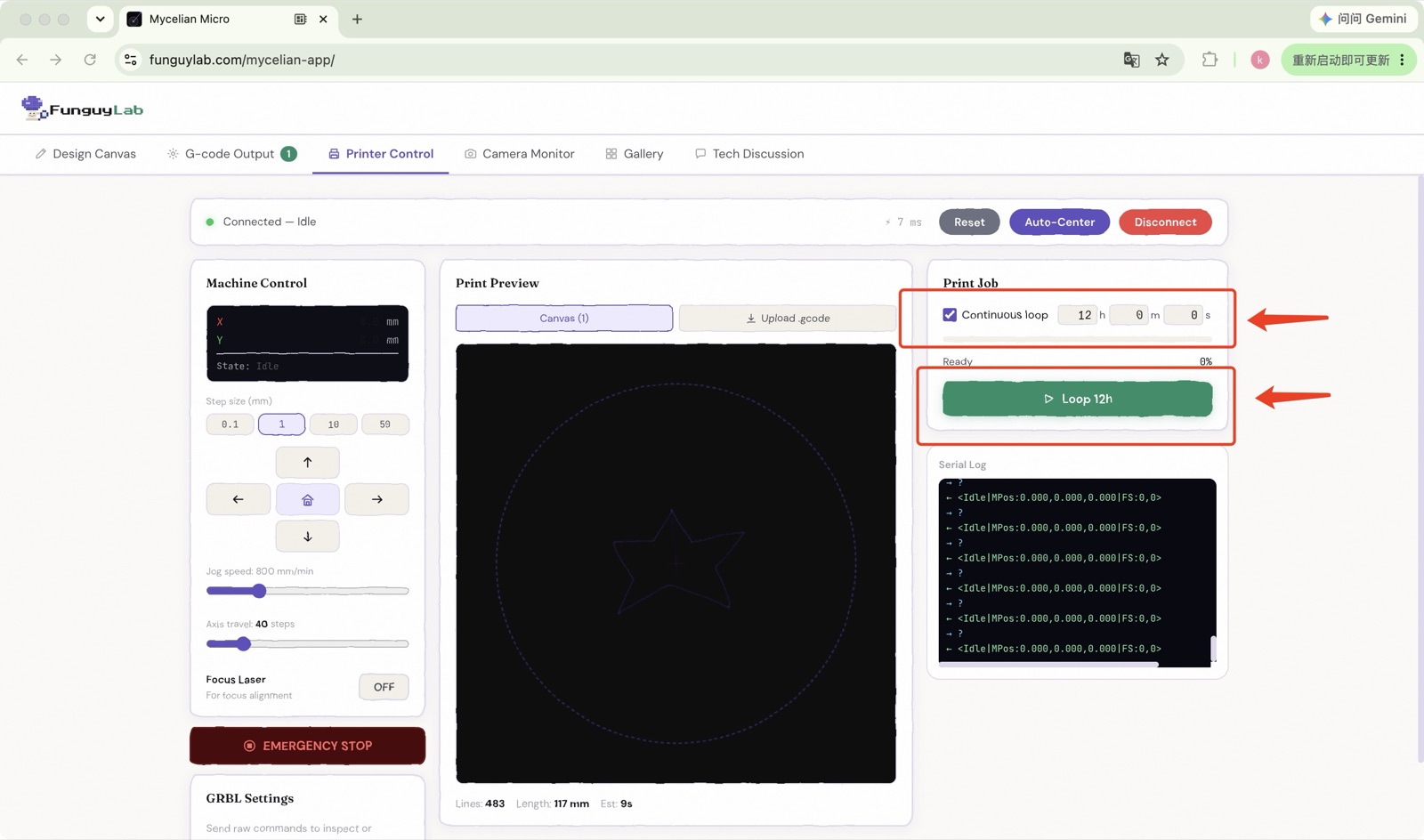Click the restart to update button
Screen dimensions: 1424x840
1348,60
